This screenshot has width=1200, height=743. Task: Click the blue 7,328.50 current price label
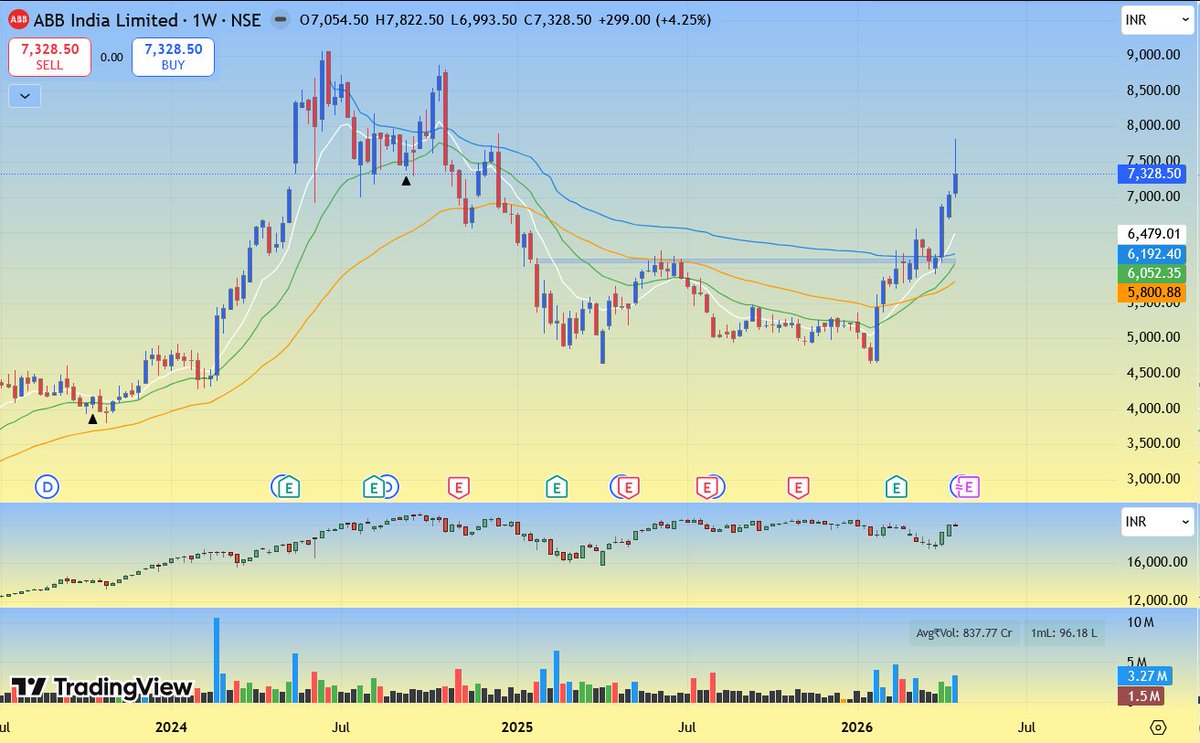point(1150,173)
